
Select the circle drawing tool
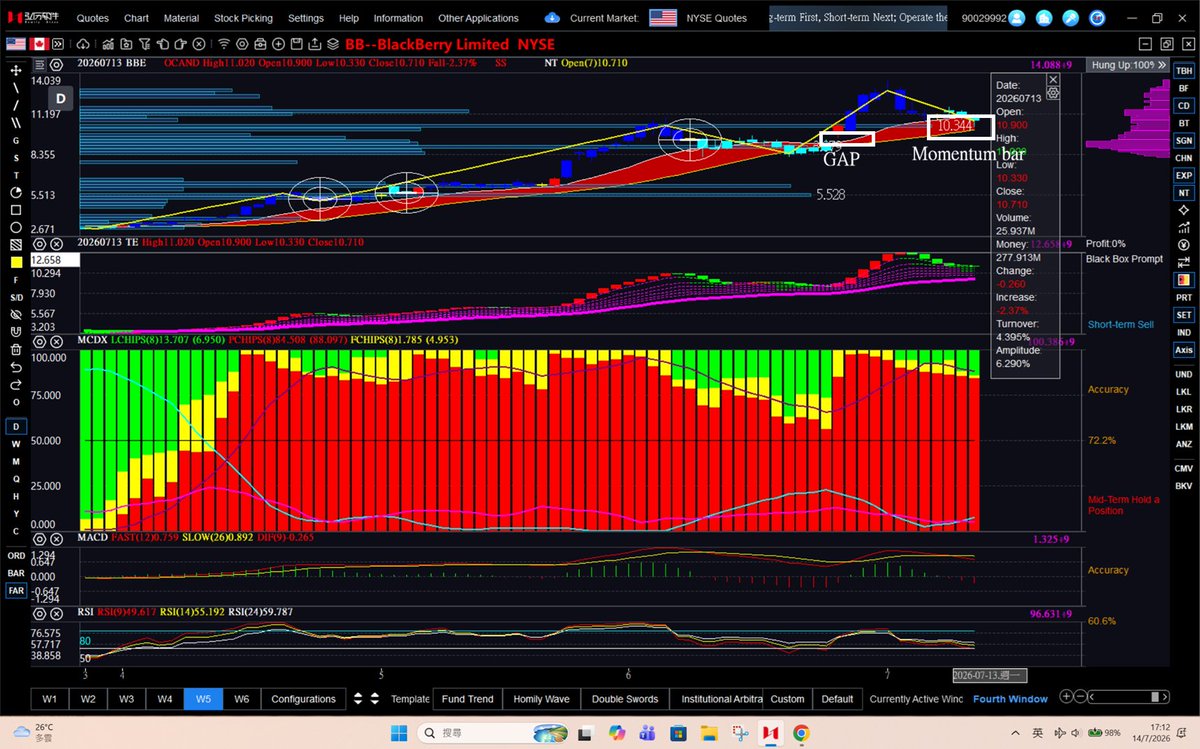[16, 227]
